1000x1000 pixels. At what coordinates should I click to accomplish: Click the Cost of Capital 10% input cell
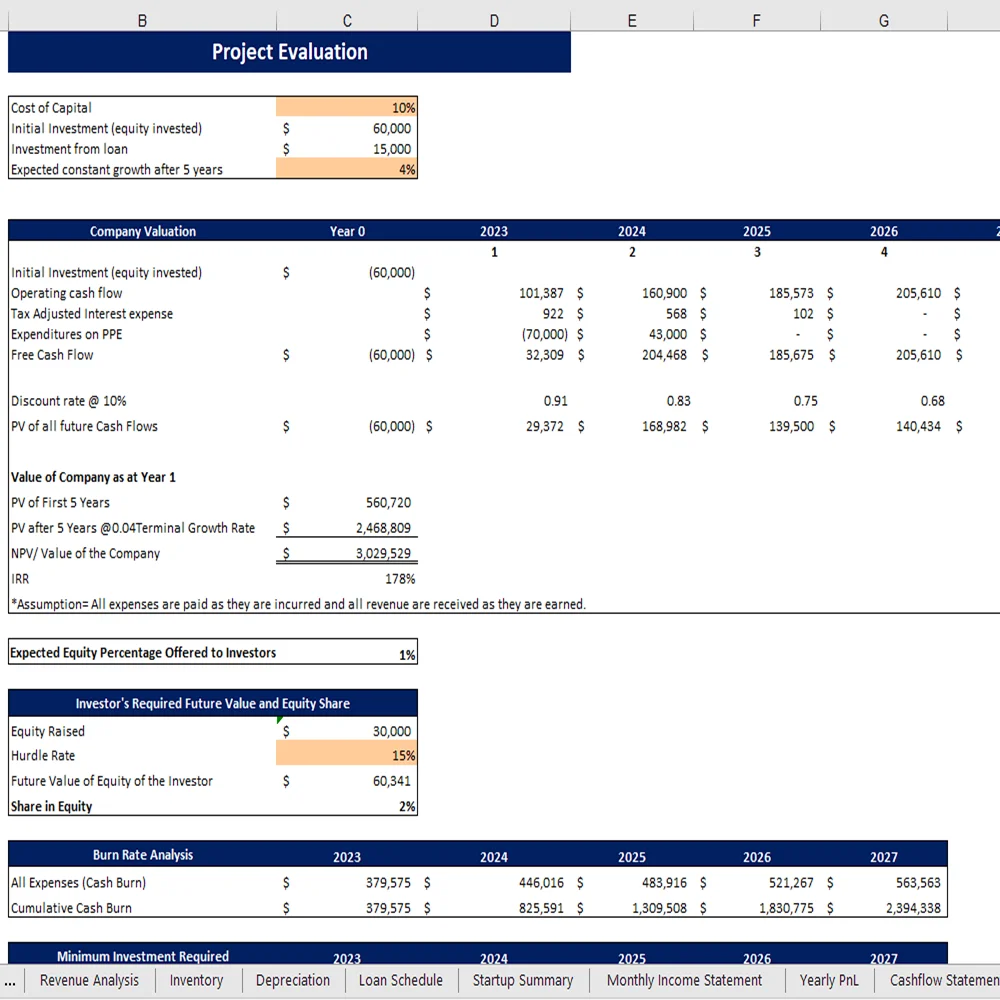pyautogui.click(x=347, y=108)
